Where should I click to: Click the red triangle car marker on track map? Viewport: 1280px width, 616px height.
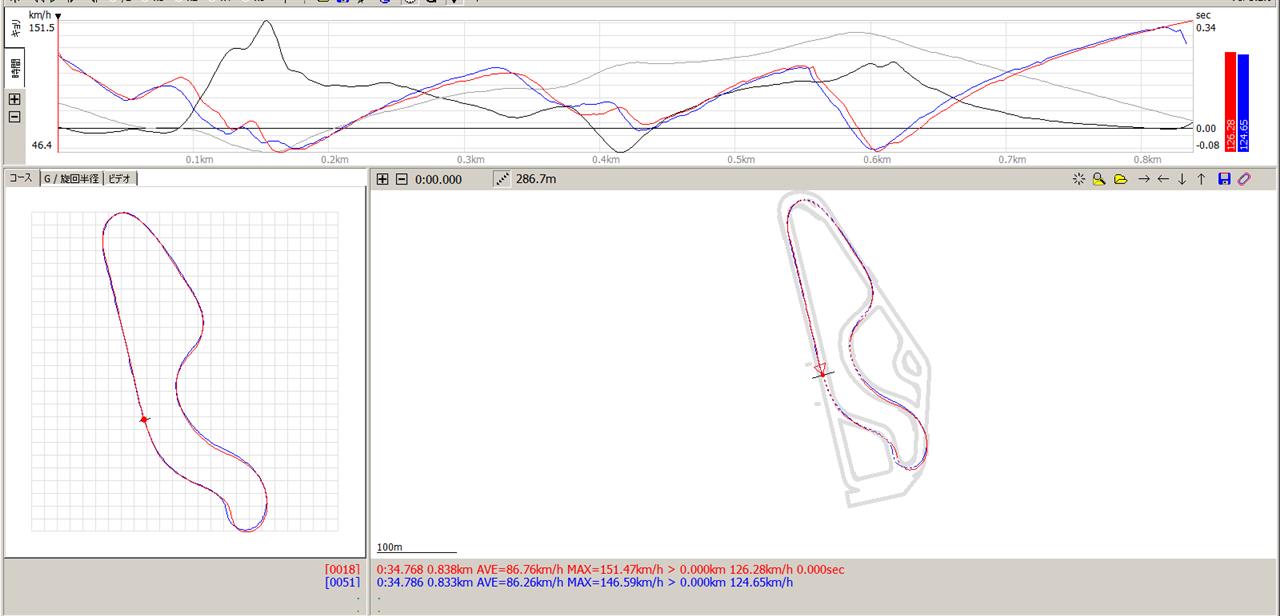coord(821,371)
